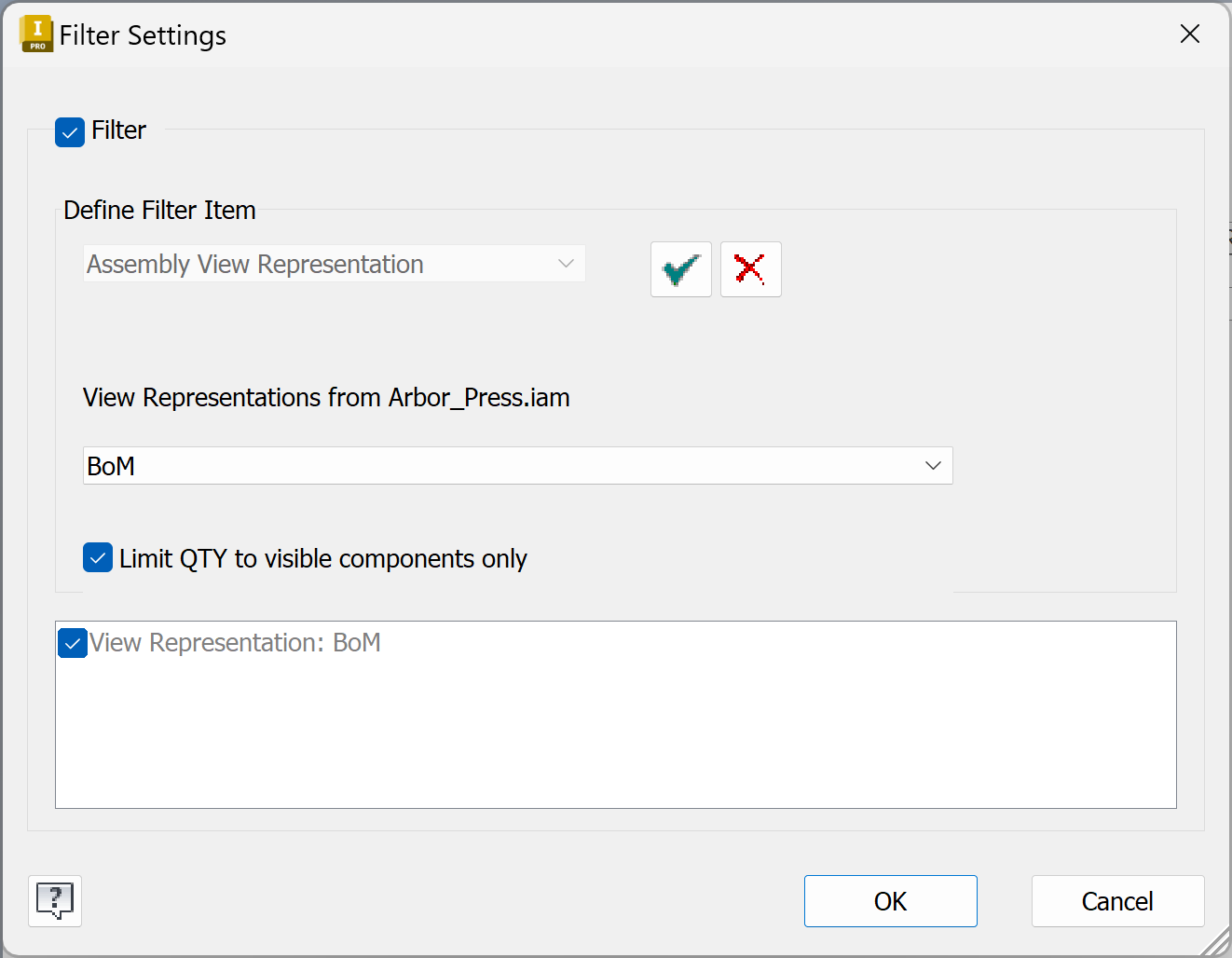Click the Filter Settings title bar text
This screenshot has height=958, width=1232.
[143, 35]
